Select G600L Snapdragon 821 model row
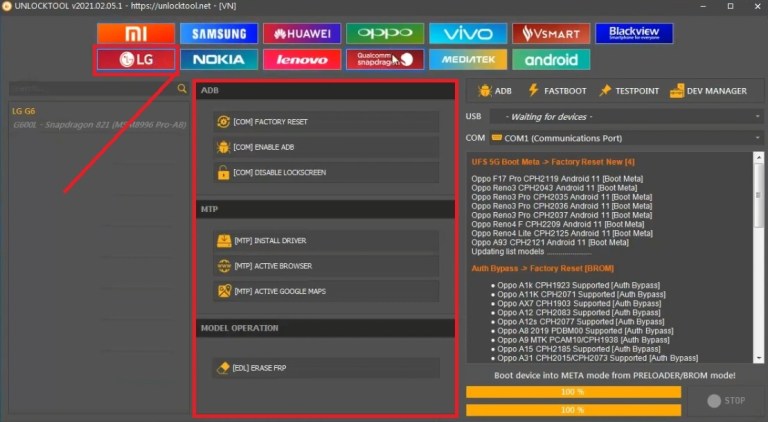The width and height of the screenshot is (768, 422). 99,125
